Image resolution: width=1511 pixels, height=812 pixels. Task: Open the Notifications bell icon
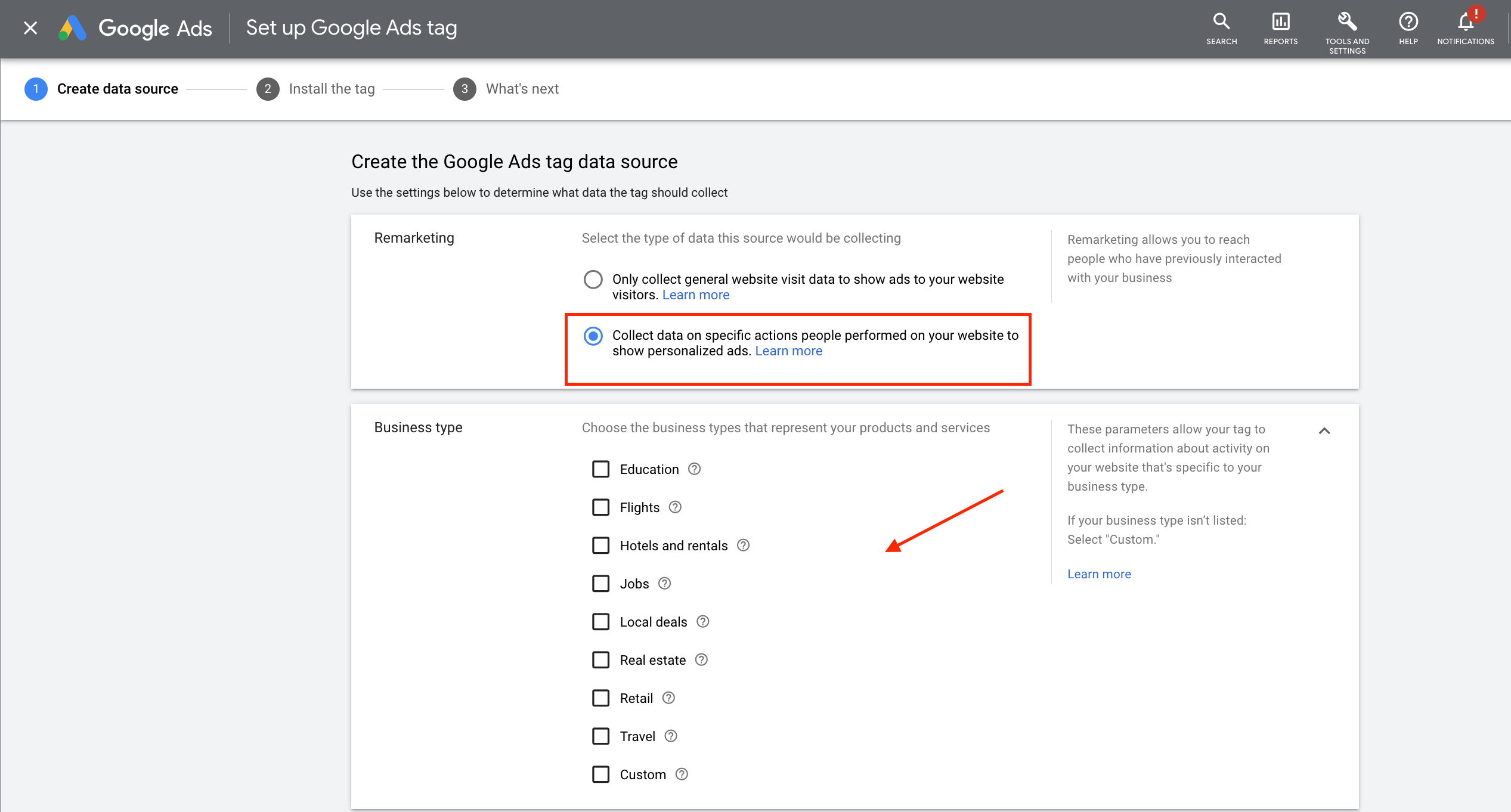(1465, 28)
